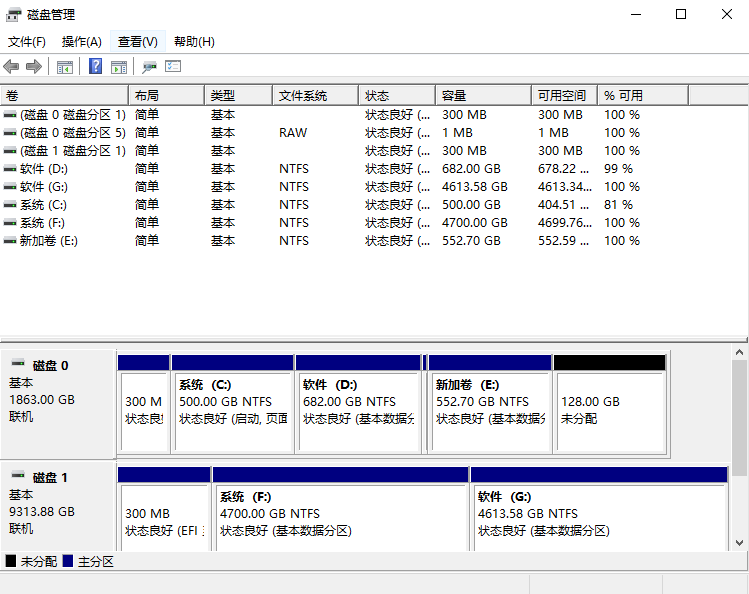Viewport: 749px width, 594px height.
Task: Toggle the console tree pane icon
Action: 65,67
